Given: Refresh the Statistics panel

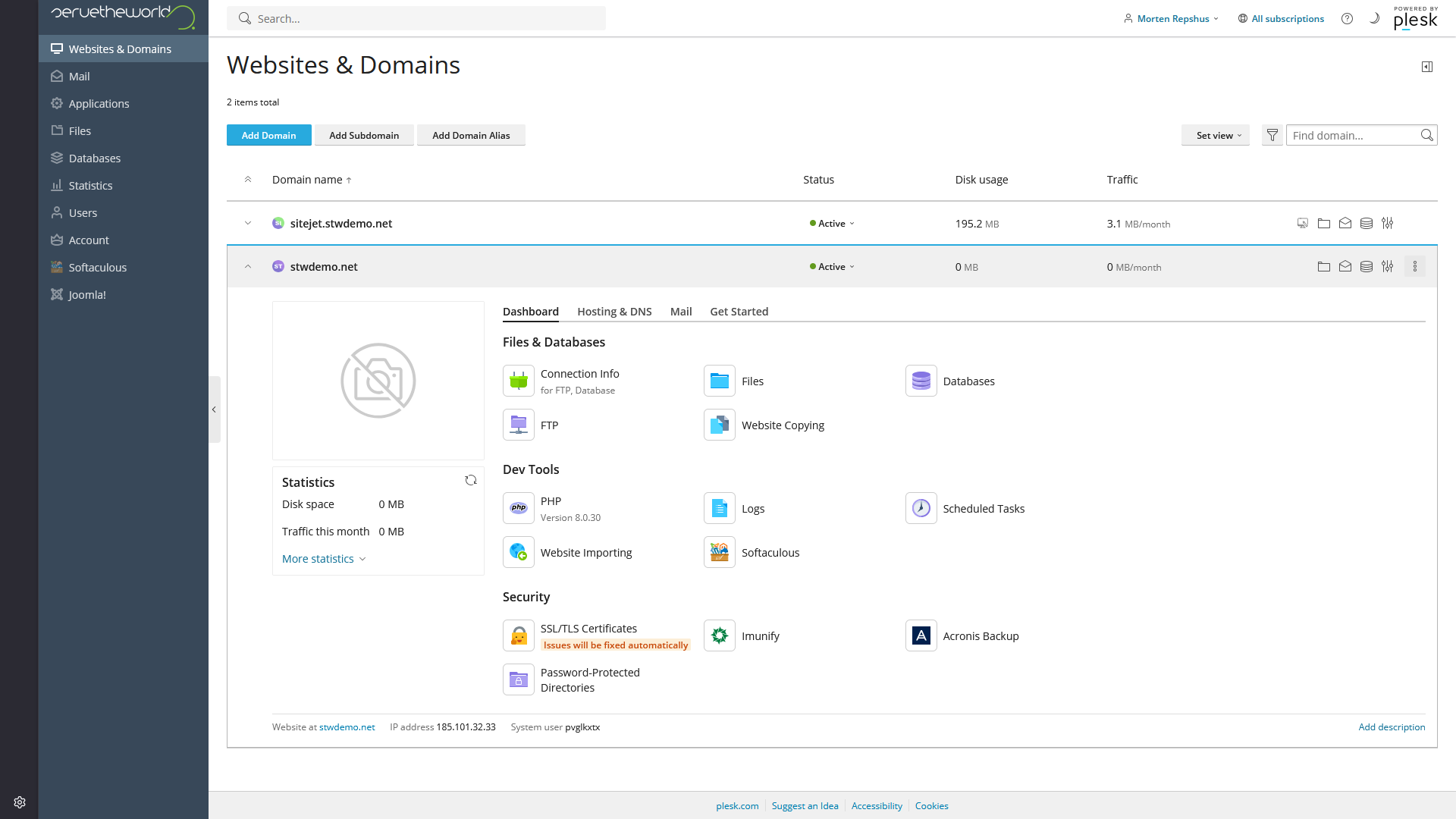Looking at the screenshot, I should 471,481.
